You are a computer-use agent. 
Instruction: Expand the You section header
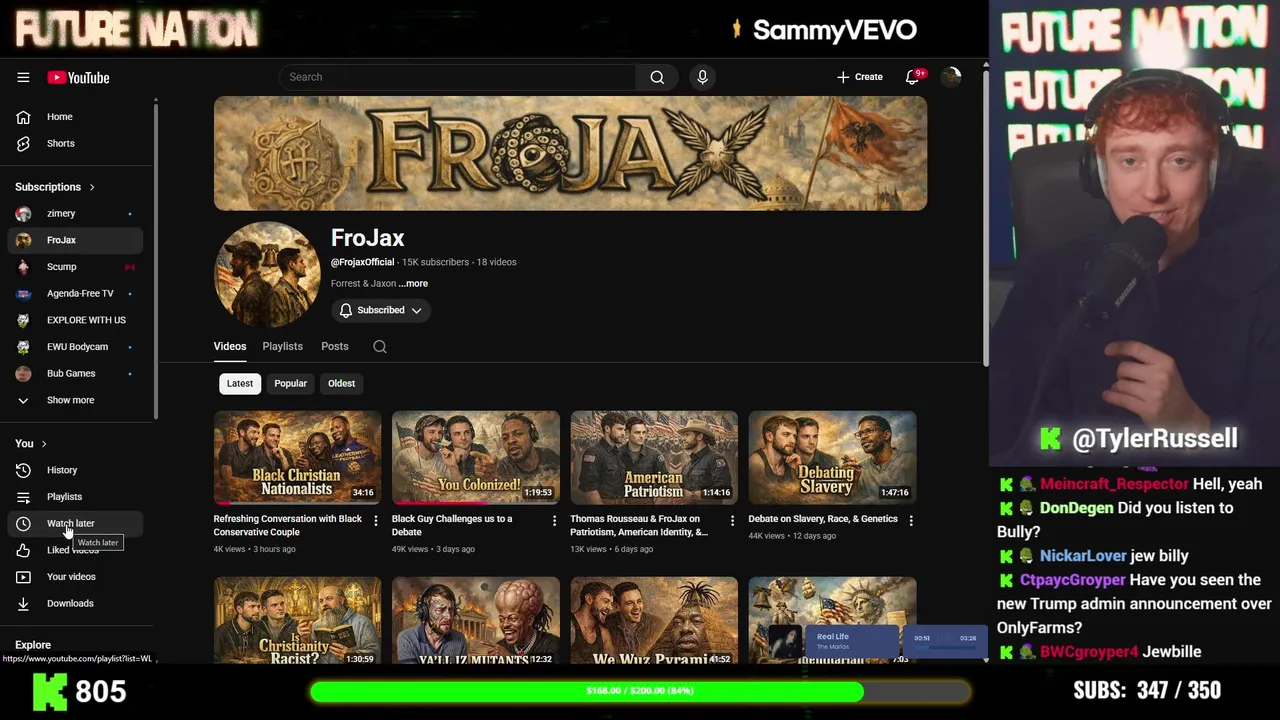(31, 443)
